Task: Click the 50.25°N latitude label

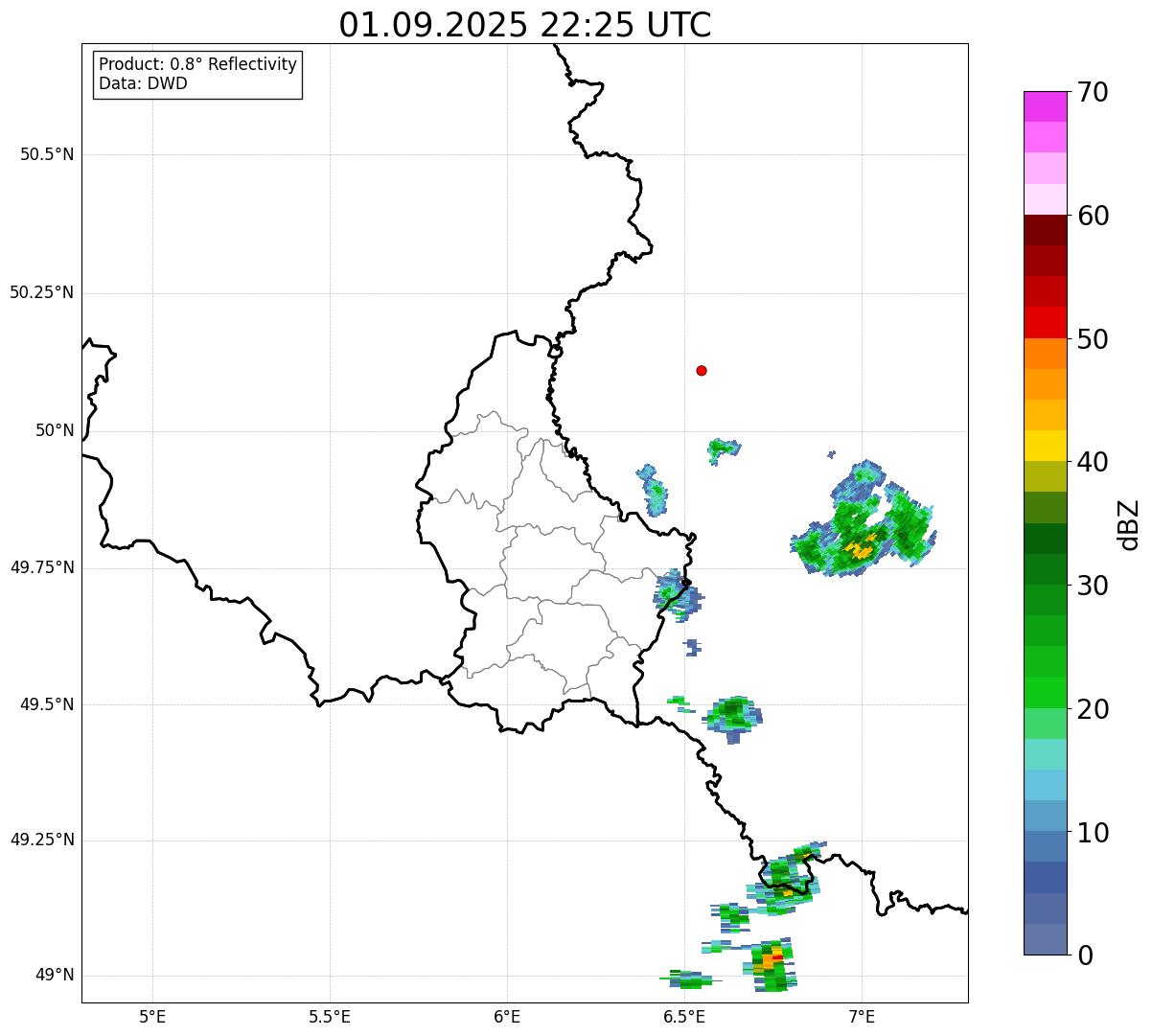Action: pyautogui.click(x=42, y=292)
